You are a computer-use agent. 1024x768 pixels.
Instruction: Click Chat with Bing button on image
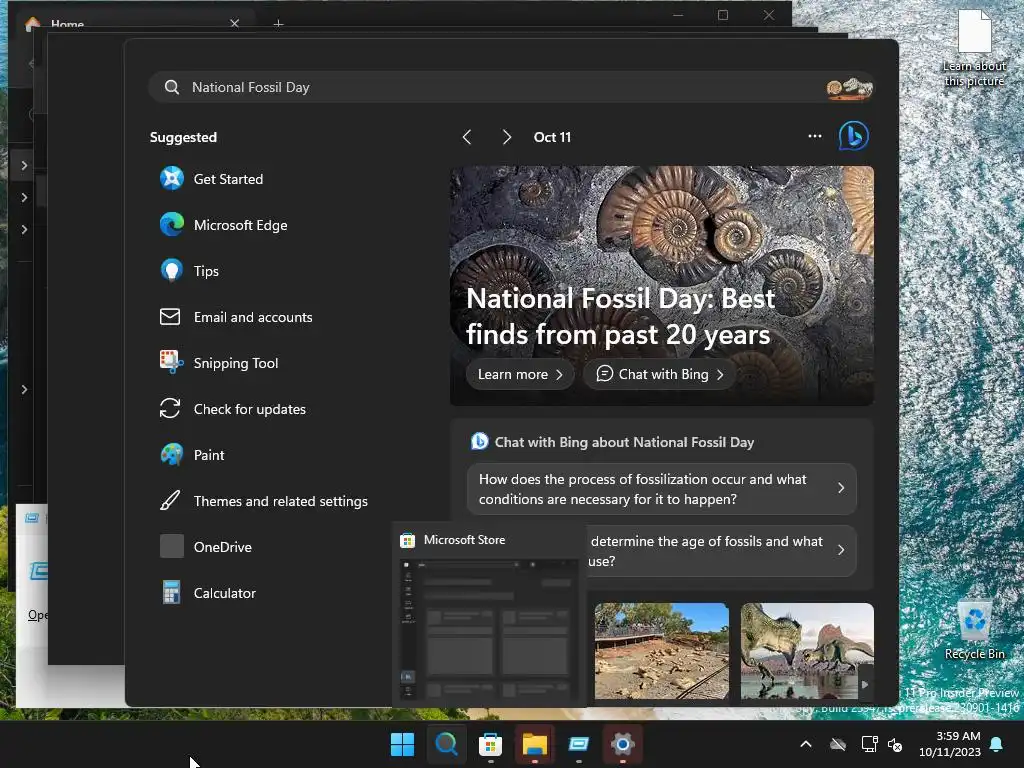pyautogui.click(x=660, y=374)
